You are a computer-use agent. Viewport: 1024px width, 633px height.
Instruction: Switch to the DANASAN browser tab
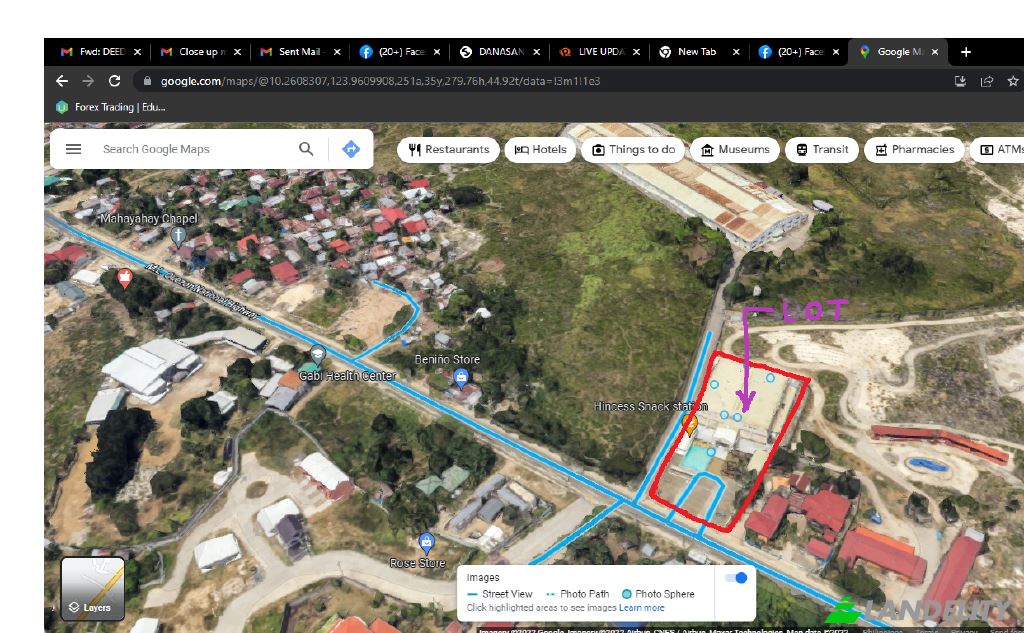495,52
